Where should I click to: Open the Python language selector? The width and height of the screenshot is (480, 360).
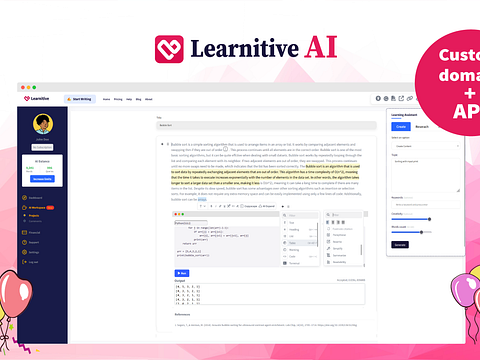pos(191,223)
